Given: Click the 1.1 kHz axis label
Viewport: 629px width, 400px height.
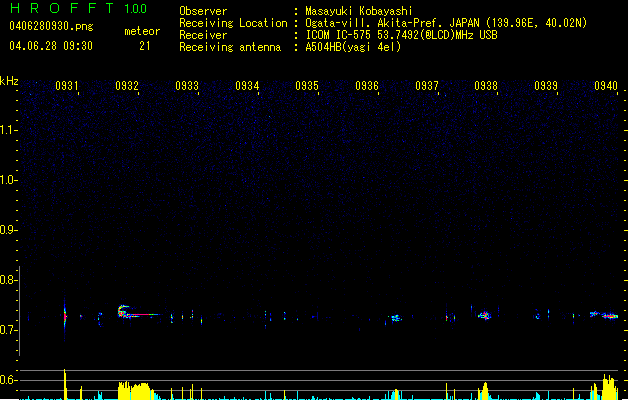Looking at the screenshot, I should (8, 130).
